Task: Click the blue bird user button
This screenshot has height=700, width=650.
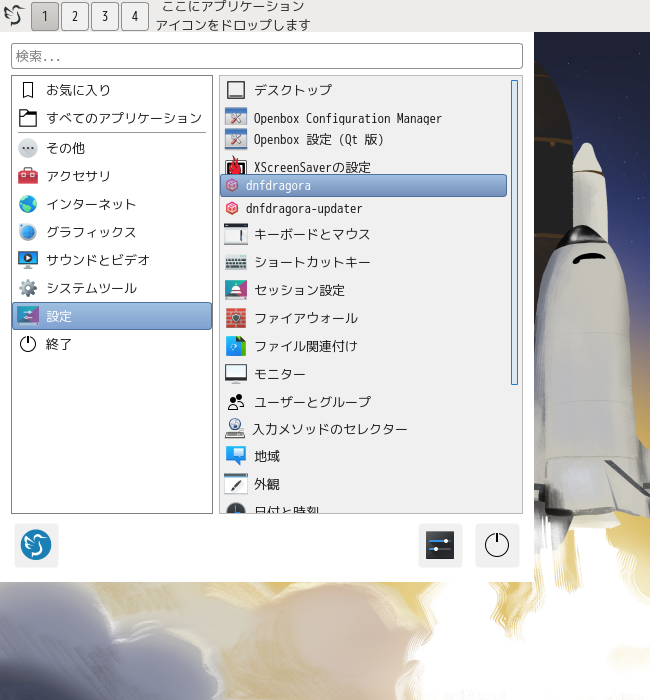Action: (36, 545)
